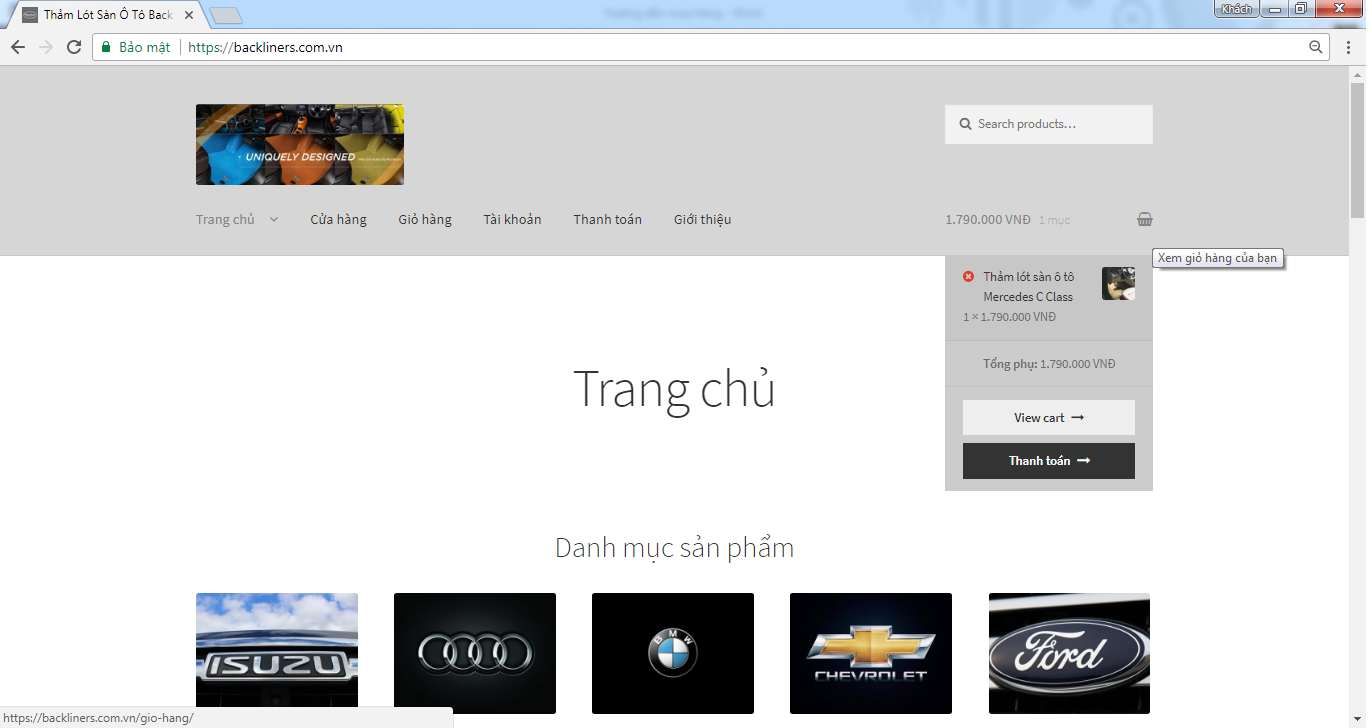Screen dimensions: 1372x728
Task: Click the Khách guest profile button
Action: pos(1236,9)
